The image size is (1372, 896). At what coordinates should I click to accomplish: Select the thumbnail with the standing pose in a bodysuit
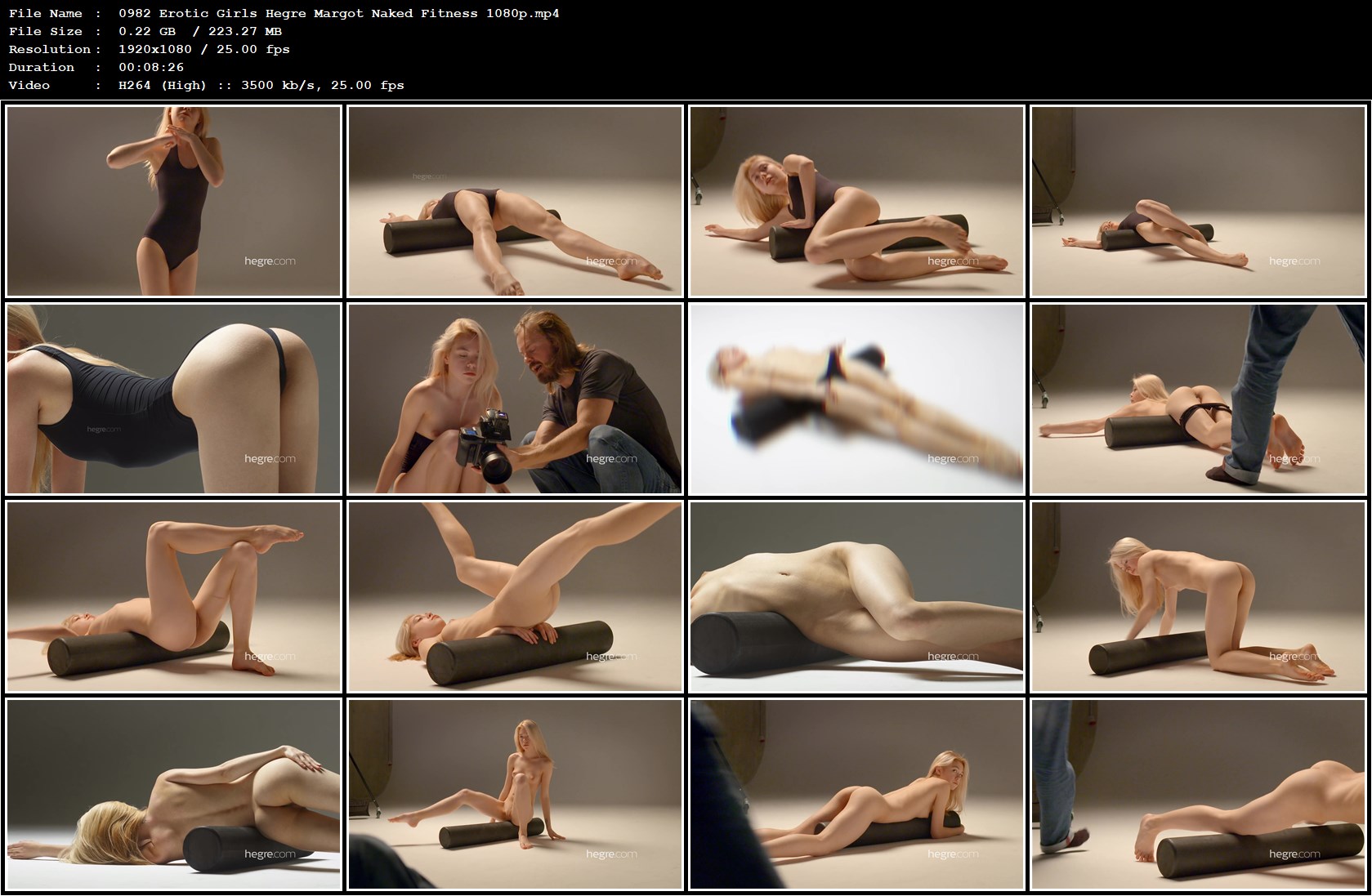pyautogui.click(x=172, y=200)
